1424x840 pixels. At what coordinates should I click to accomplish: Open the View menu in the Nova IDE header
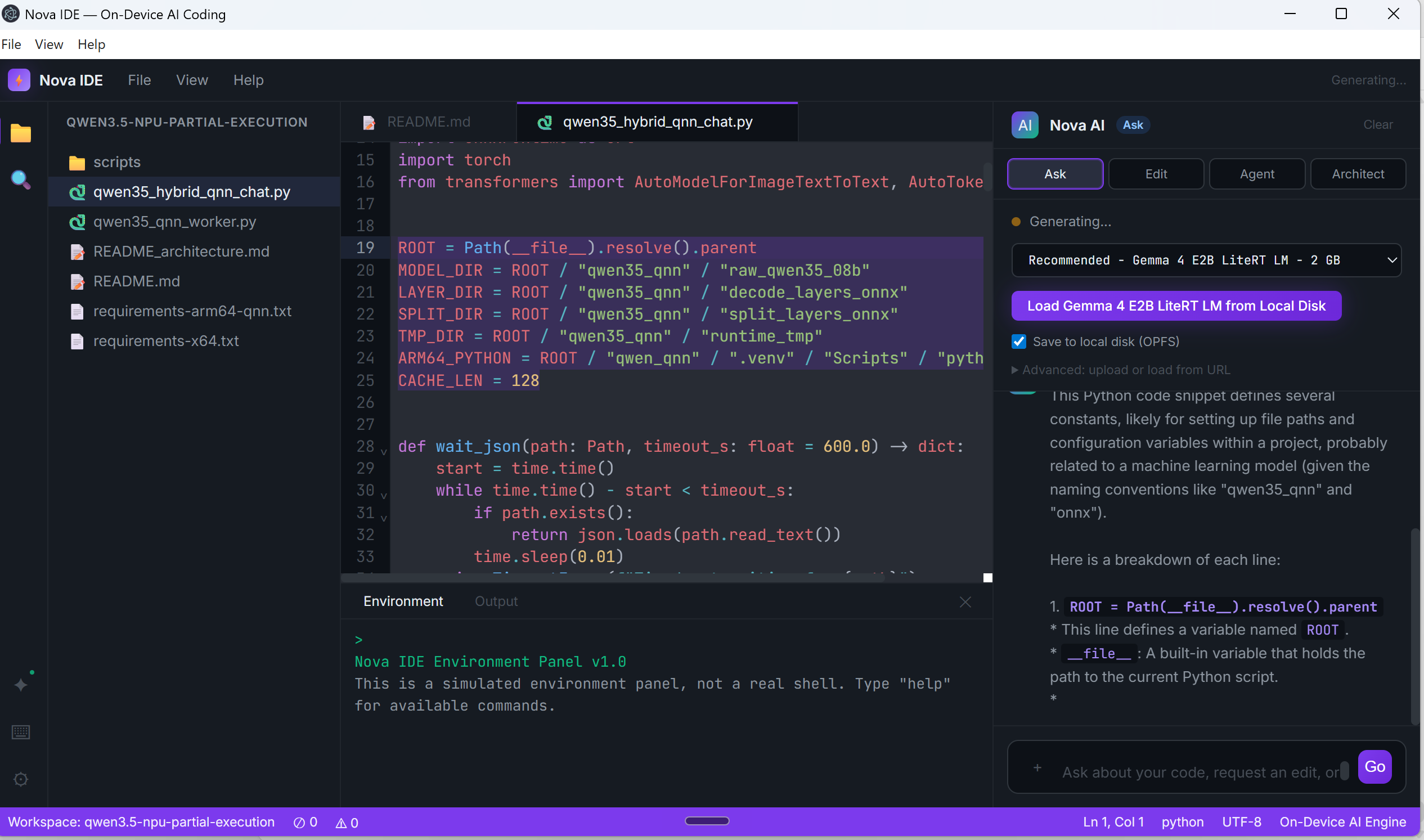pos(192,80)
